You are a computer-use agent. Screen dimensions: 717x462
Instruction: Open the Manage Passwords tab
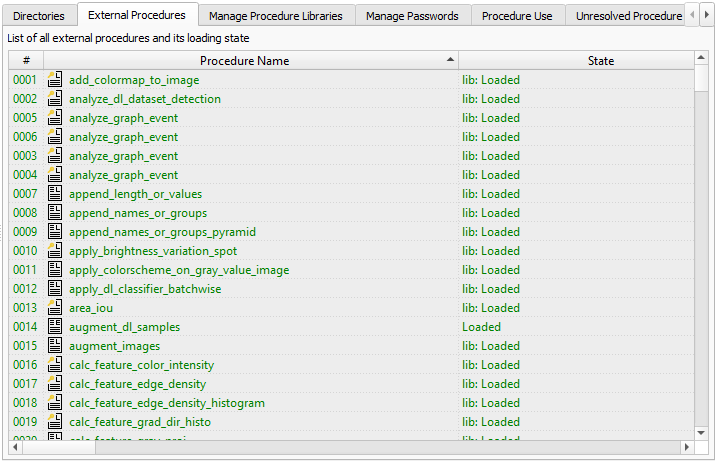(412, 16)
